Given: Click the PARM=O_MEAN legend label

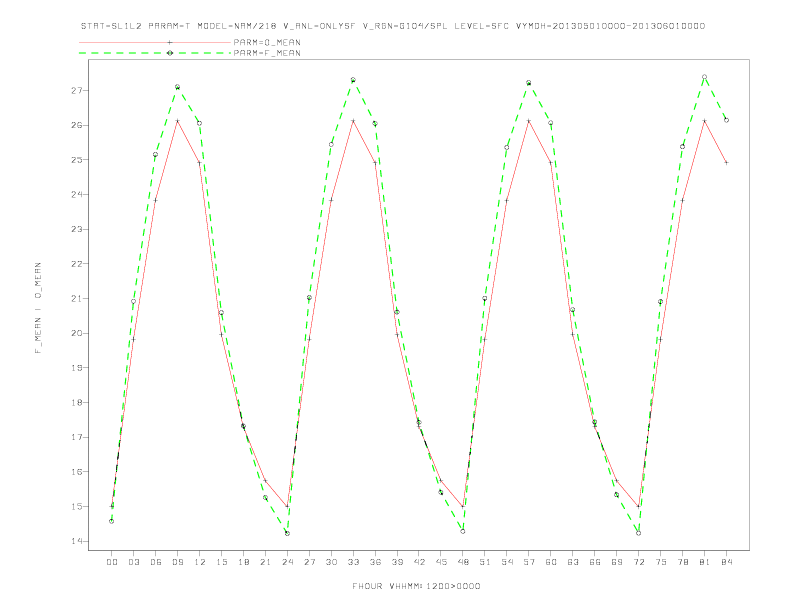Looking at the screenshot, I should point(267,42).
